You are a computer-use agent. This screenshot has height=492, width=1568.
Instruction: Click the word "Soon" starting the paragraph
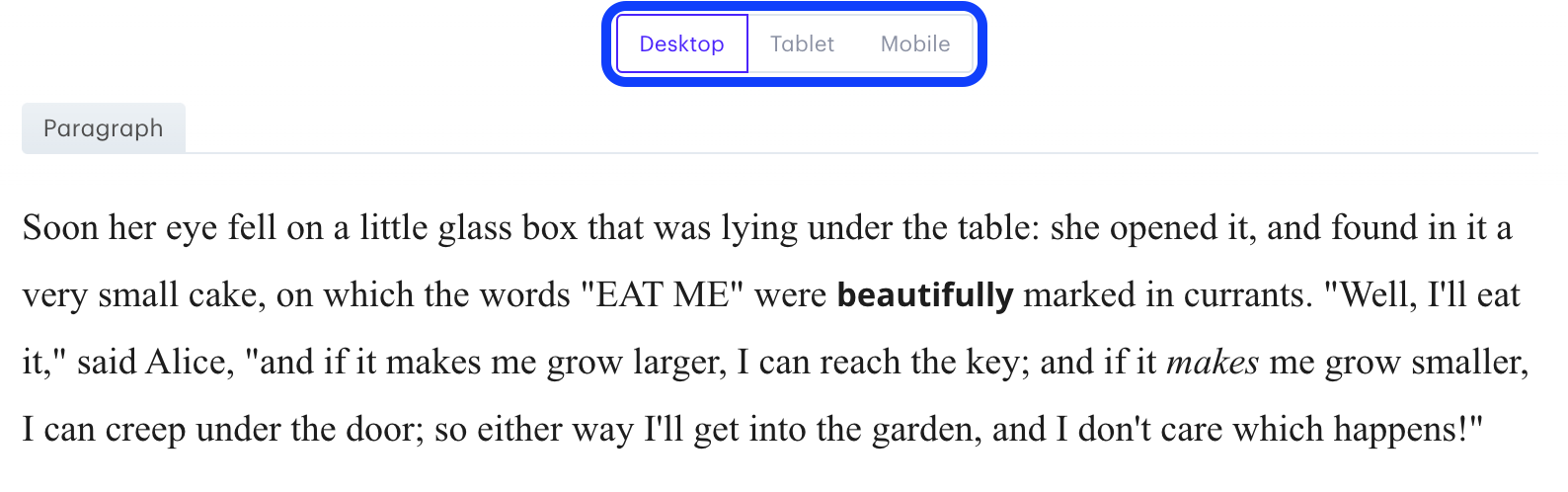click(60, 228)
